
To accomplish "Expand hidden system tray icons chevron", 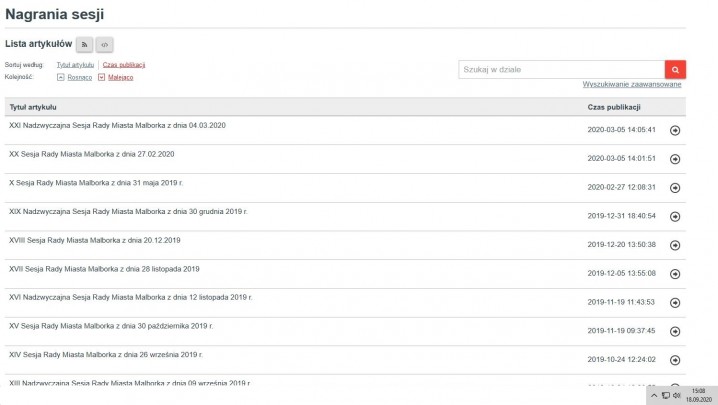I will pos(654,395).
